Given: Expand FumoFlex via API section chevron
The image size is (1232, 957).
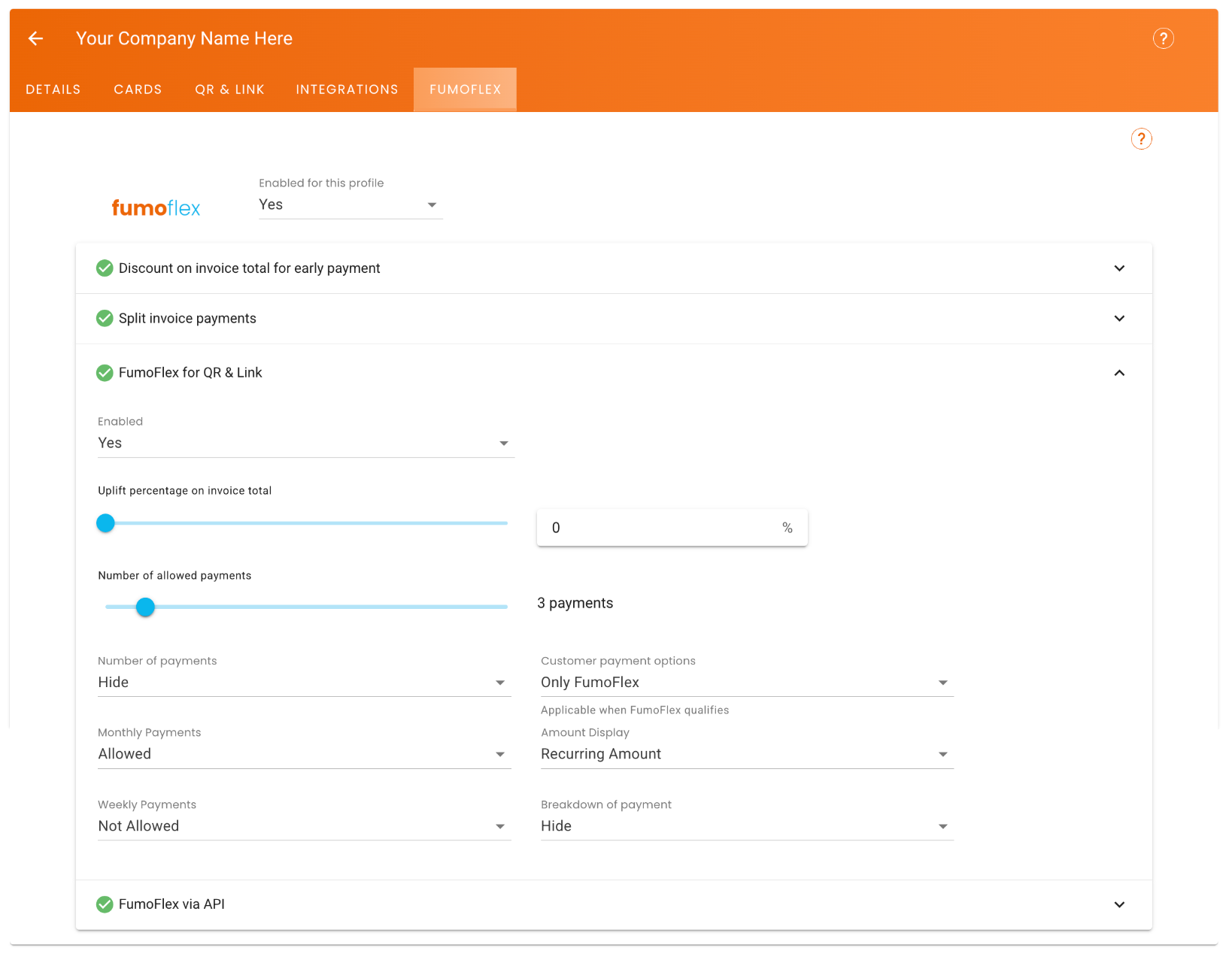Looking at the screenshot, I should click(x=1119, y=904).
